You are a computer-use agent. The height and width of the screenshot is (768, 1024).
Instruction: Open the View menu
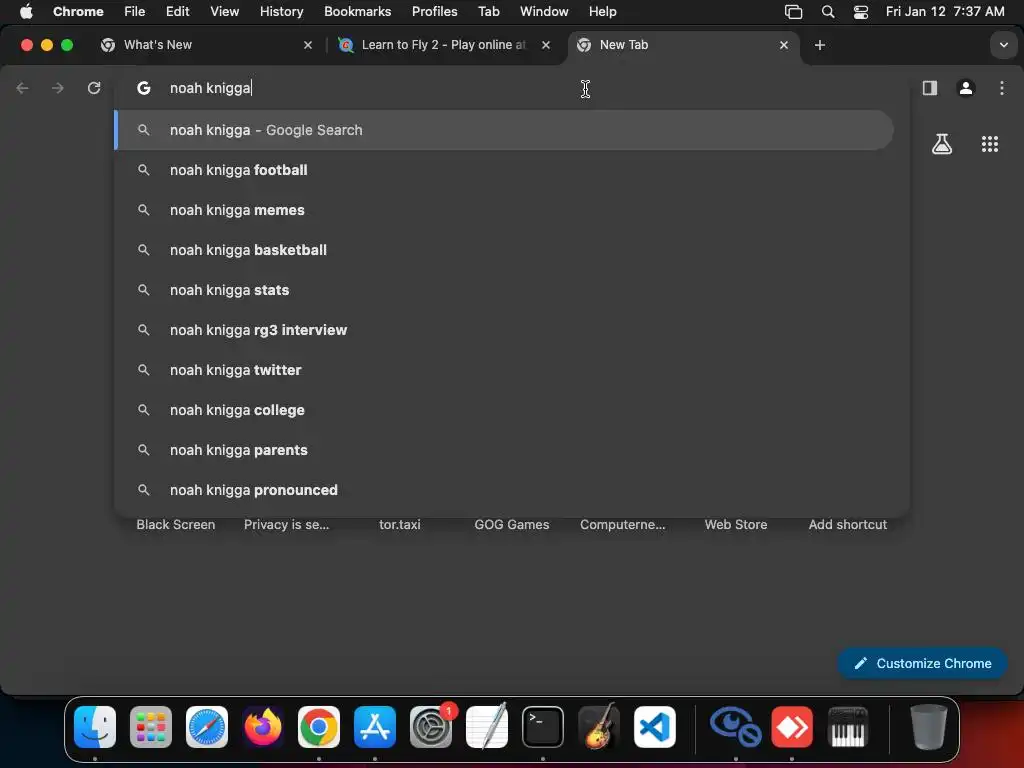[225, 11]
